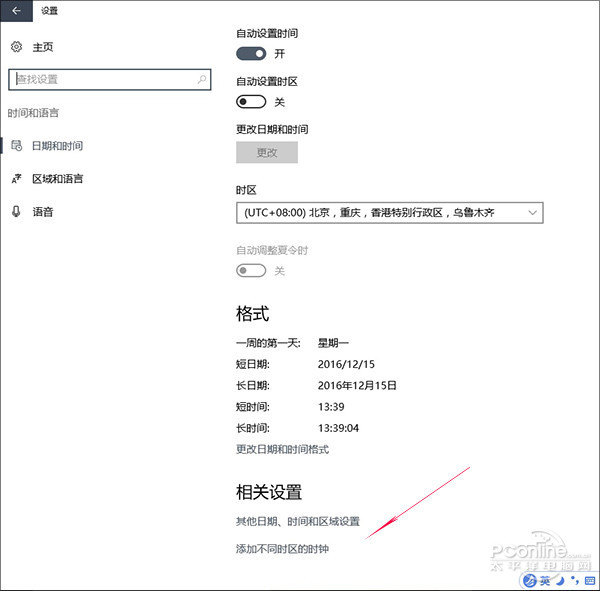The image size is (600, 591).
Task: Click the 短时间 label
Action: point(253,407)
